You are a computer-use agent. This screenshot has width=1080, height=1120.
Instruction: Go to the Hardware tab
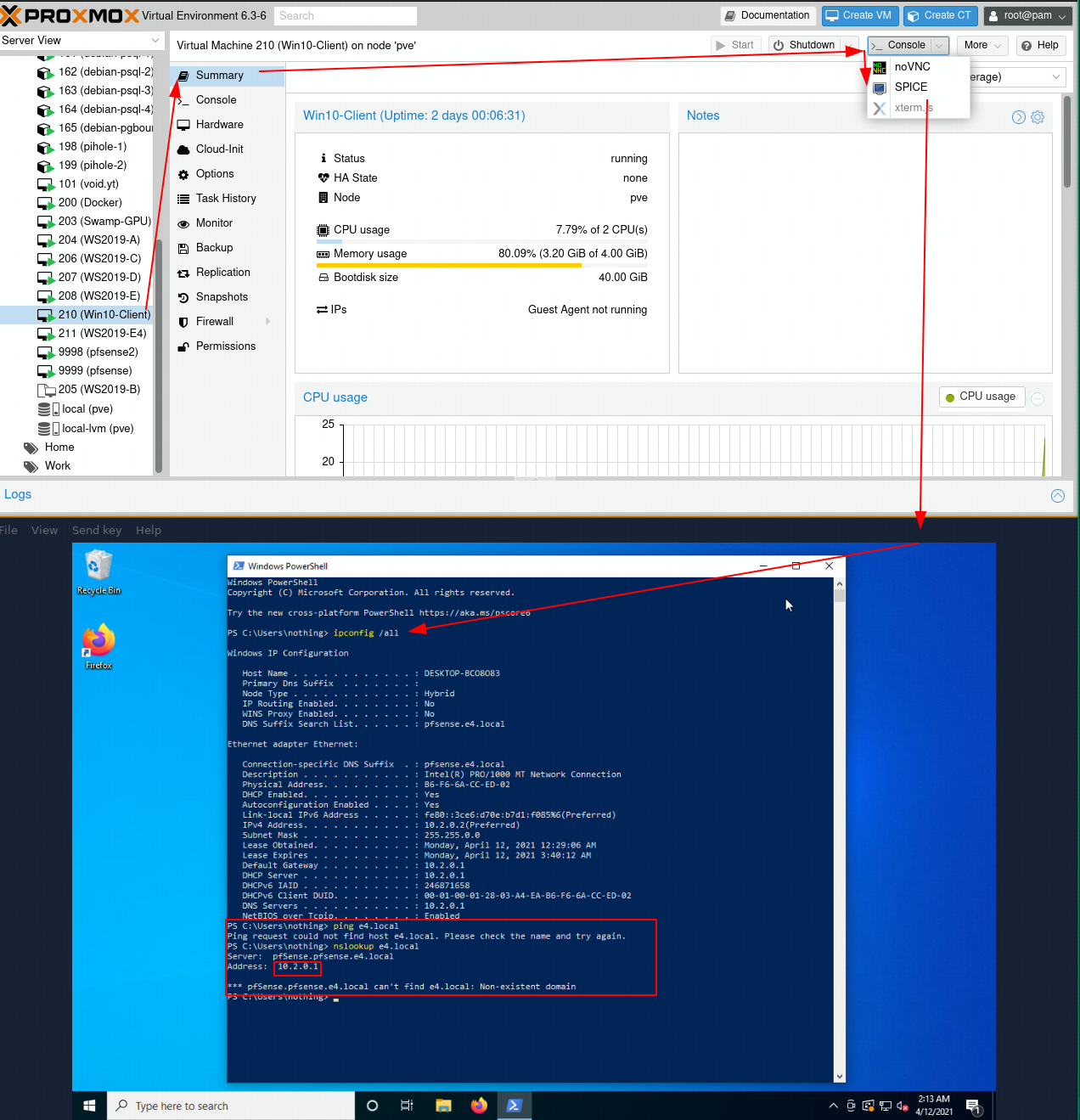[228, 125]
